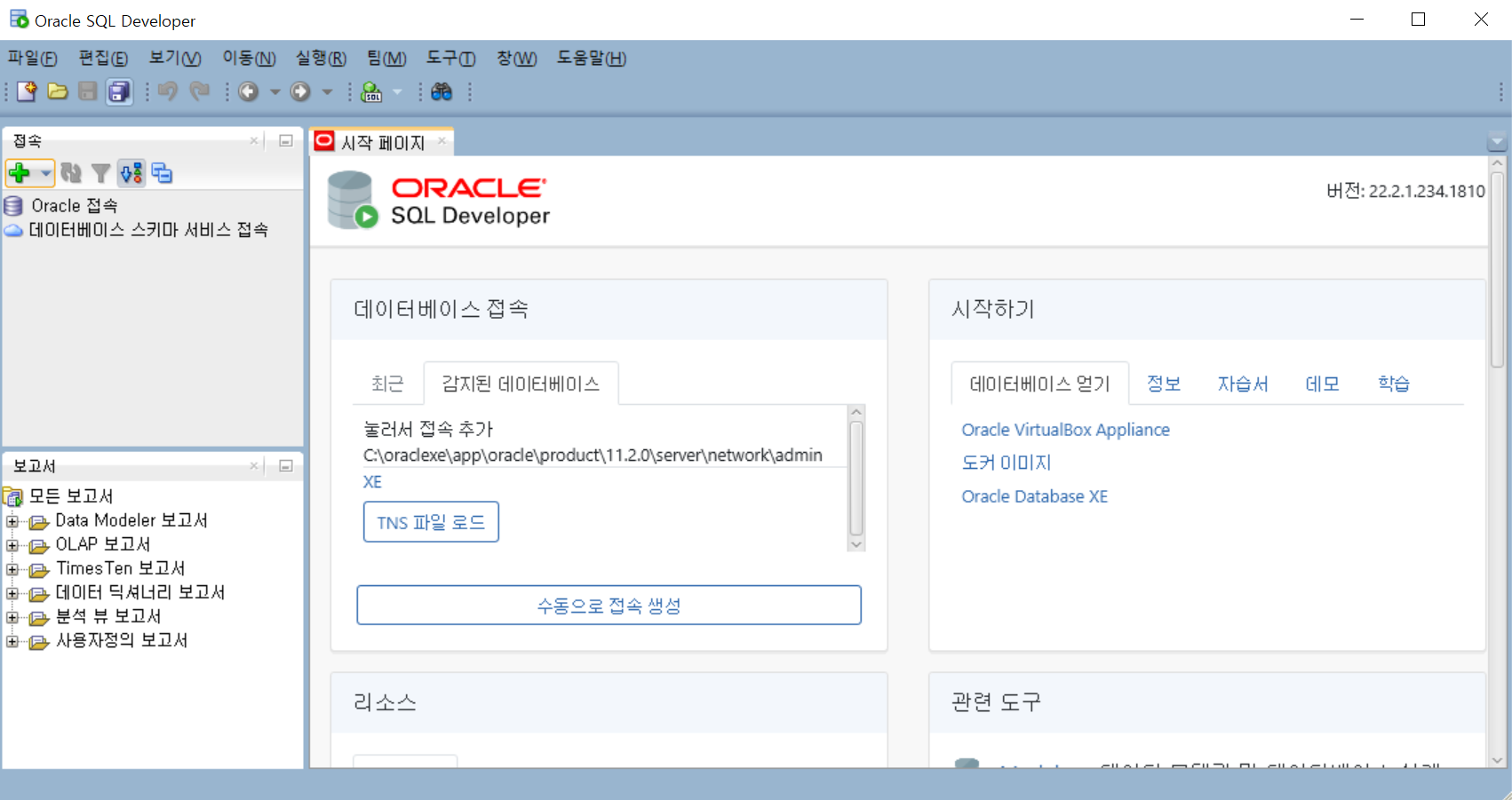Click the start page scroll down arrow

coord(1497,761)
